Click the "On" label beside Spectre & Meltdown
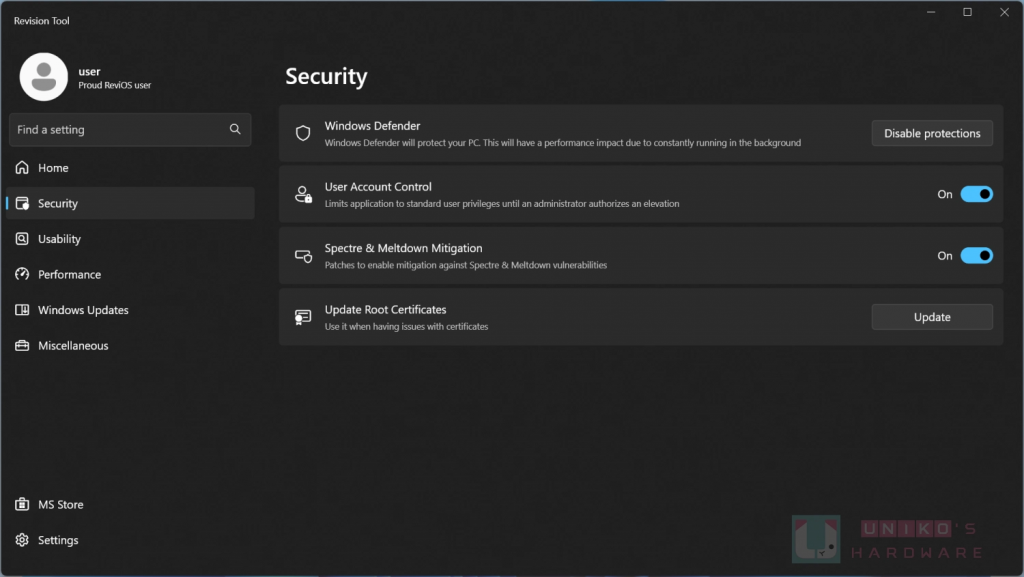 click(x=945, y=256)
